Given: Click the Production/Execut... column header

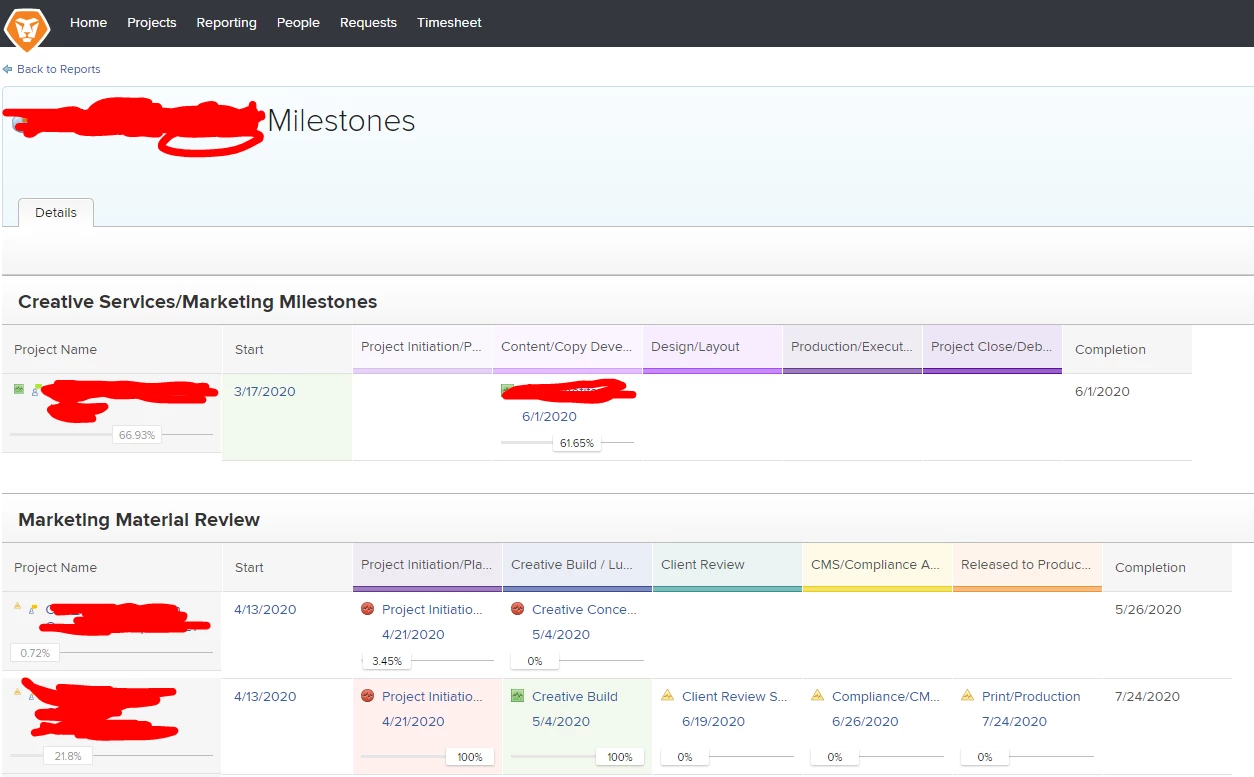Looking at the screenshot, I should tap(852, 349).
